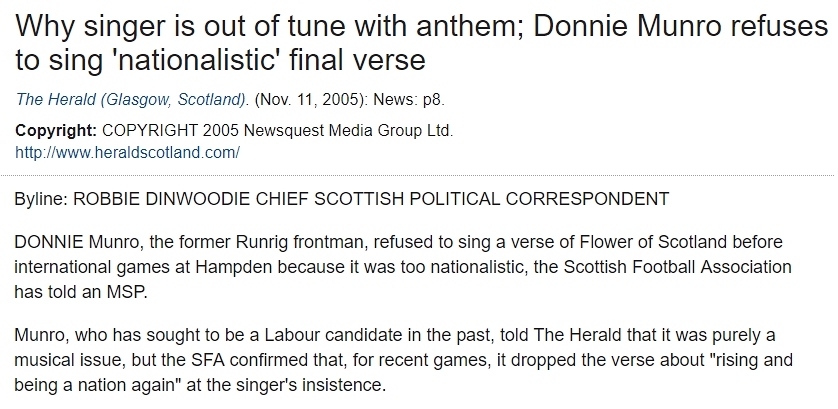Click the dotted separator line under the header
The height and width of the screenshot is (409, 838).
(x=419, y=175)
